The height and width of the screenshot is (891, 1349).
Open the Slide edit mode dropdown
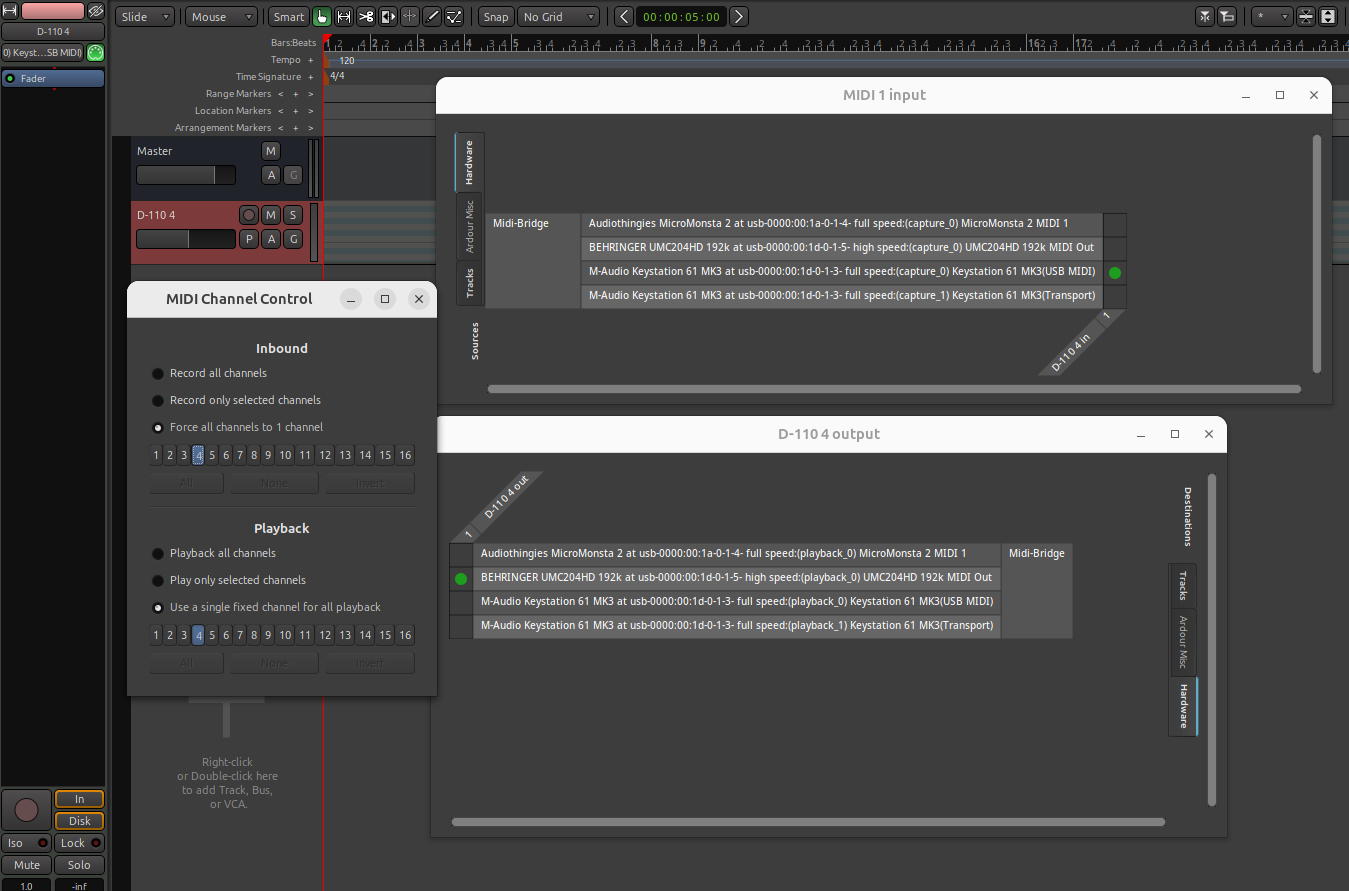pos(145,17)
